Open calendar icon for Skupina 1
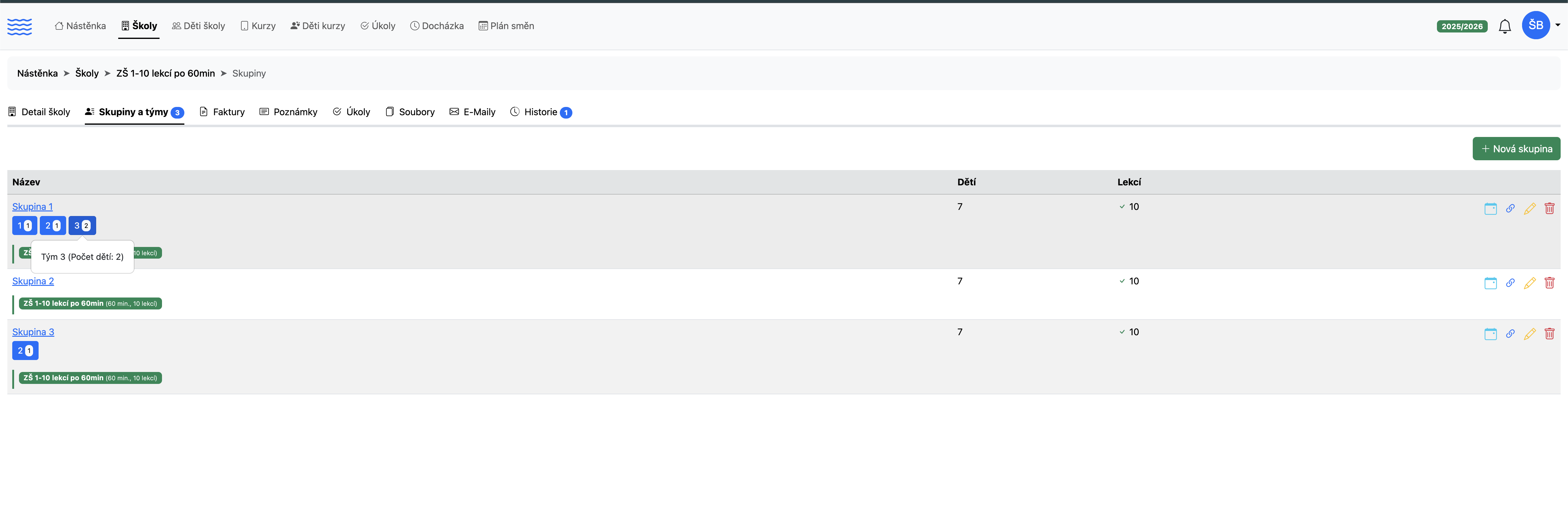1568x527 pixels. pos(1490,208)
